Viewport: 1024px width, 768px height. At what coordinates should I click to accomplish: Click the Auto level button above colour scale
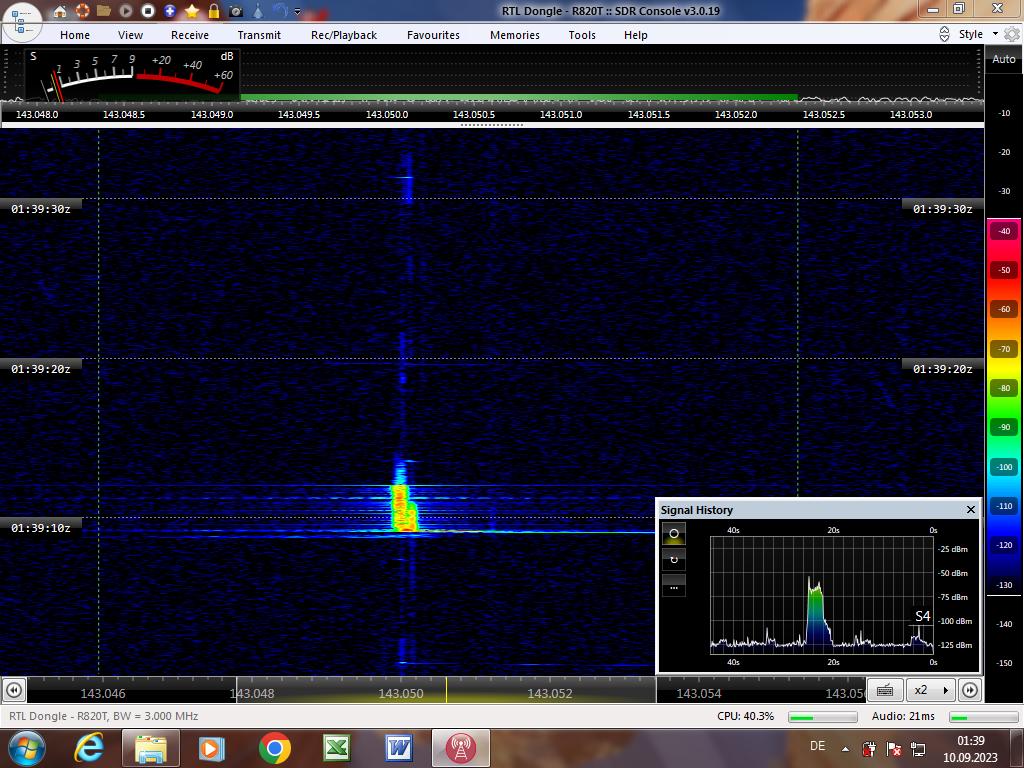pyautogui.click(x=1004, y=59)
